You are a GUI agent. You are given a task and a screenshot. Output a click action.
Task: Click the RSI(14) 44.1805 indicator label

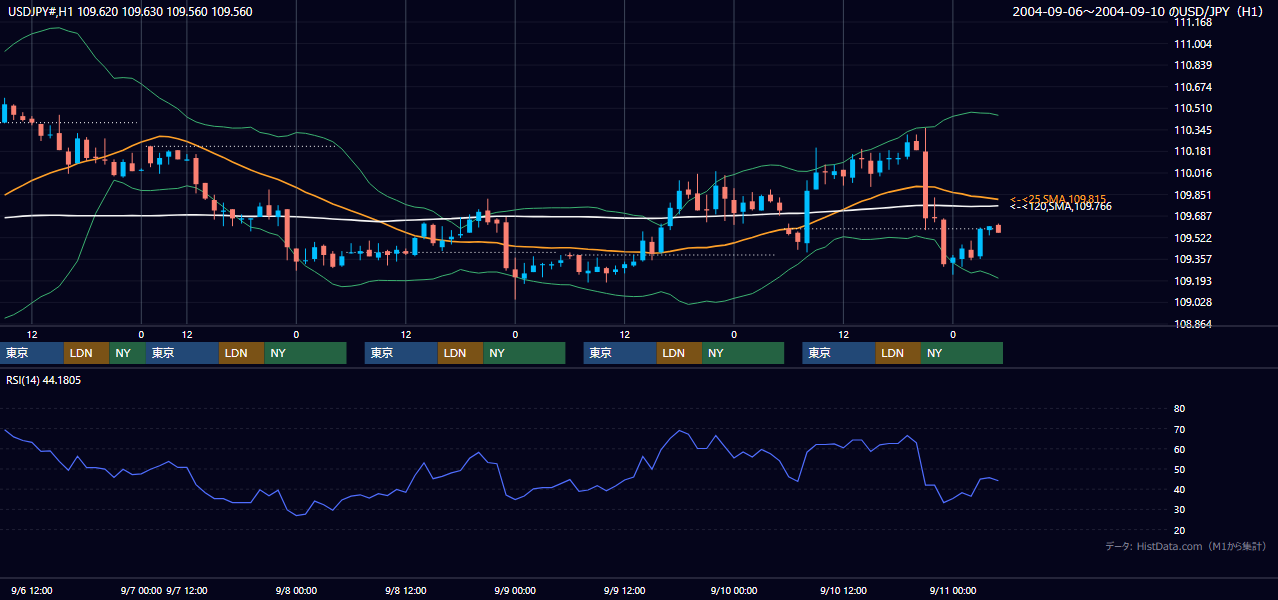(x=44, y=380)
